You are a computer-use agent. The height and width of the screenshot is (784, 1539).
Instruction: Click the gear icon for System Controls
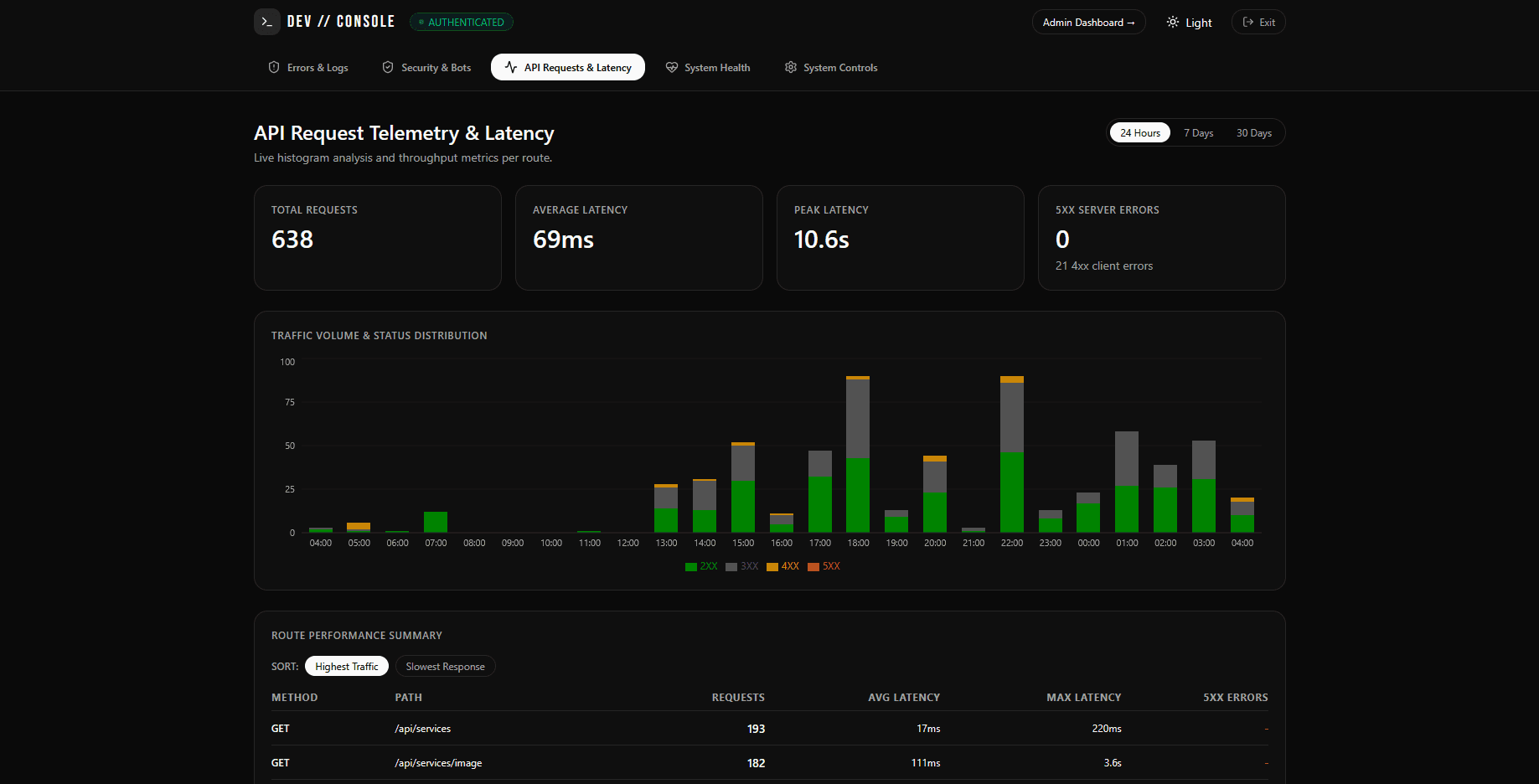point(791,67)
